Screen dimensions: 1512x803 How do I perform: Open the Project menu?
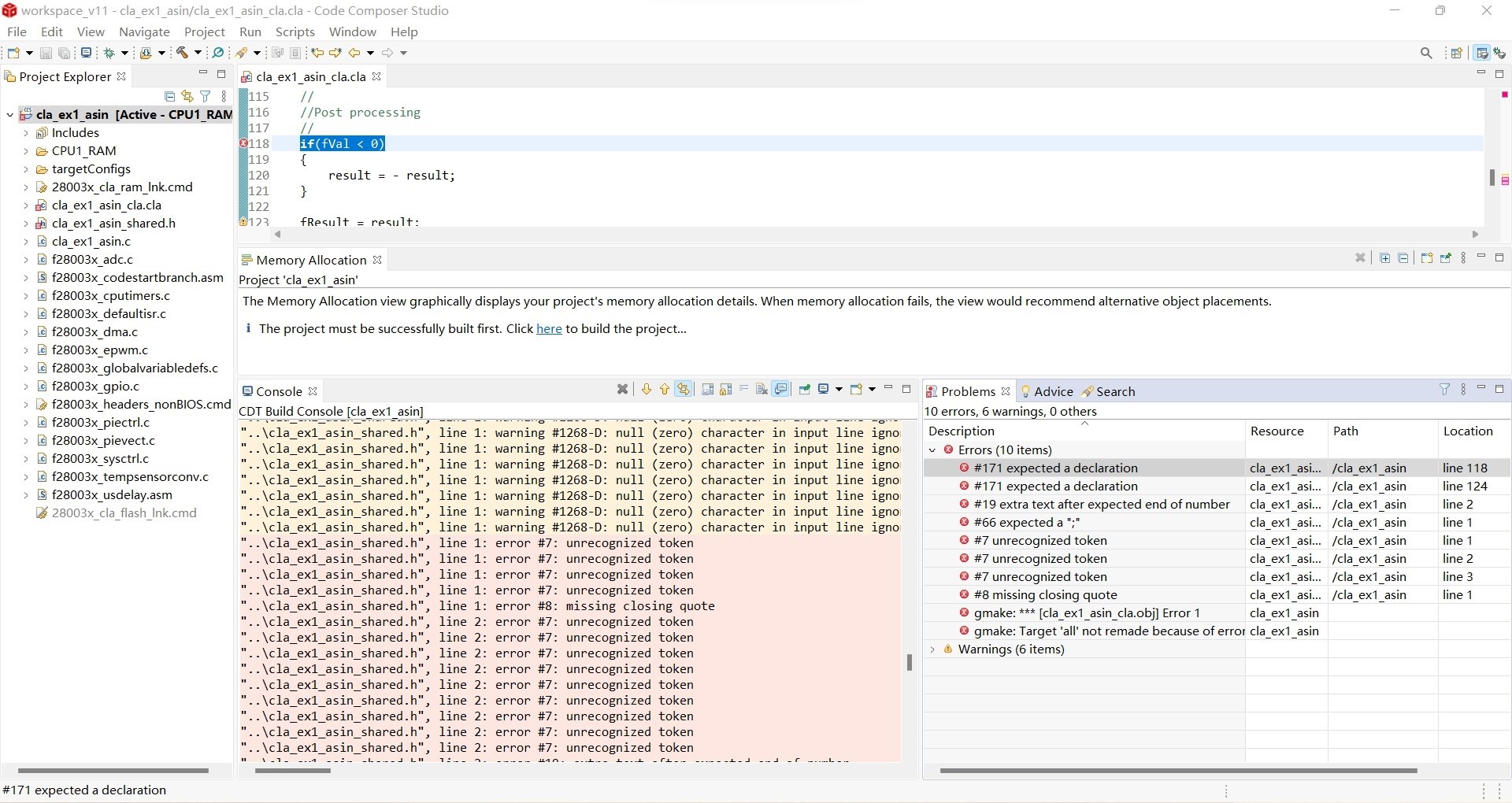pyautogui.click(x=205, y=31)
